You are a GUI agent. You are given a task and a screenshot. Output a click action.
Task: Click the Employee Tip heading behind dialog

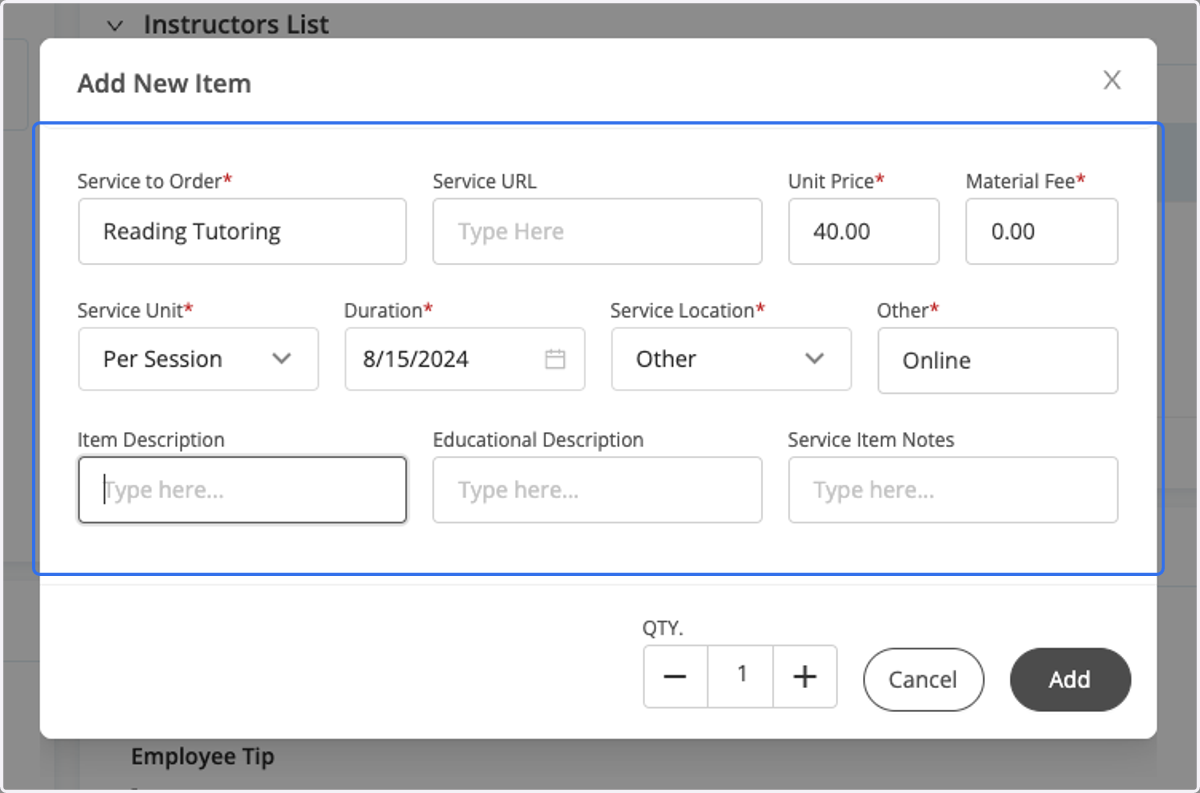(202, 757)
